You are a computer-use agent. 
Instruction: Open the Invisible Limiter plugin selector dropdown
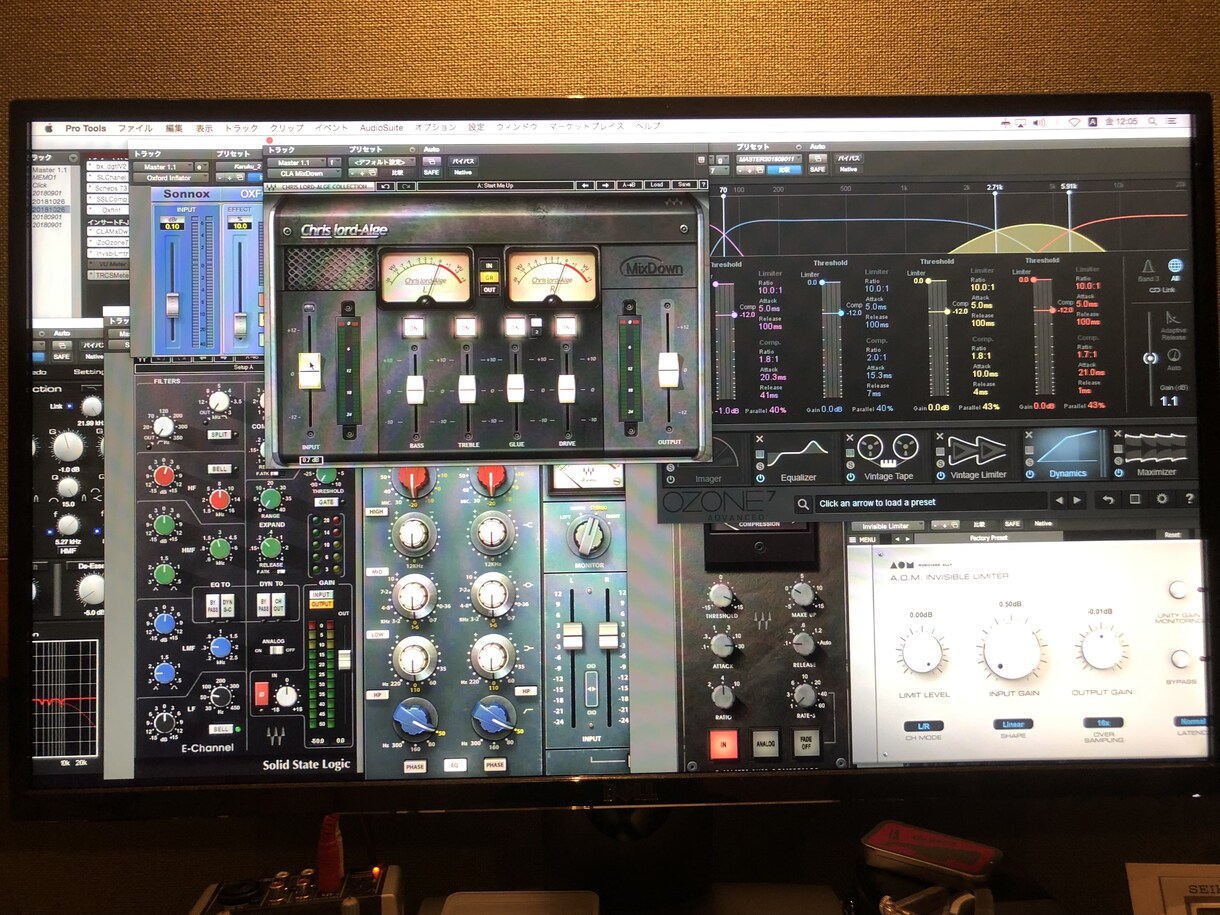(x=887, y=525)
